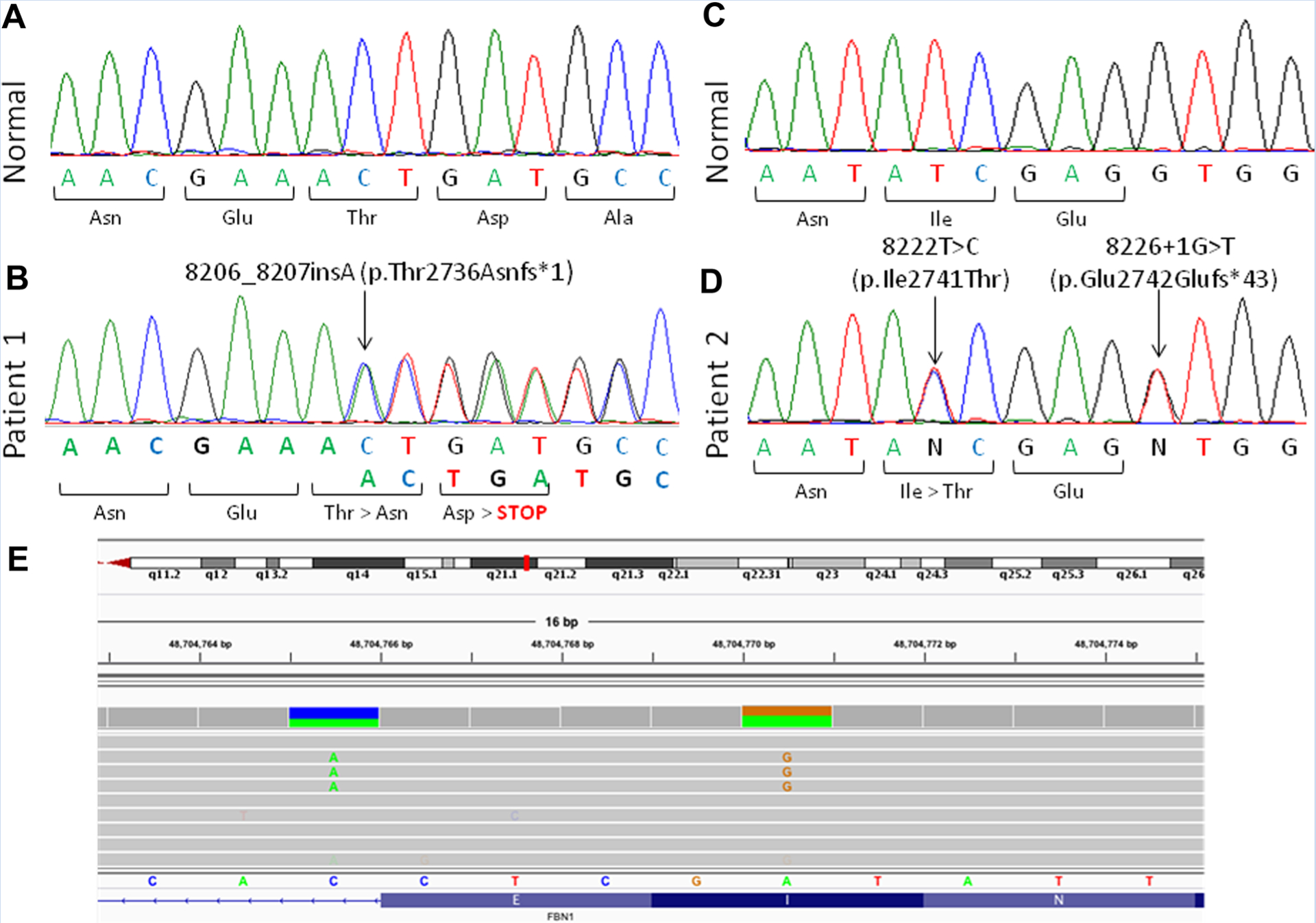Image resolution: width=1316 pixels, height=923 pixels.
Task: Click the Ile codon label in panel C
Action: [940, 219]
